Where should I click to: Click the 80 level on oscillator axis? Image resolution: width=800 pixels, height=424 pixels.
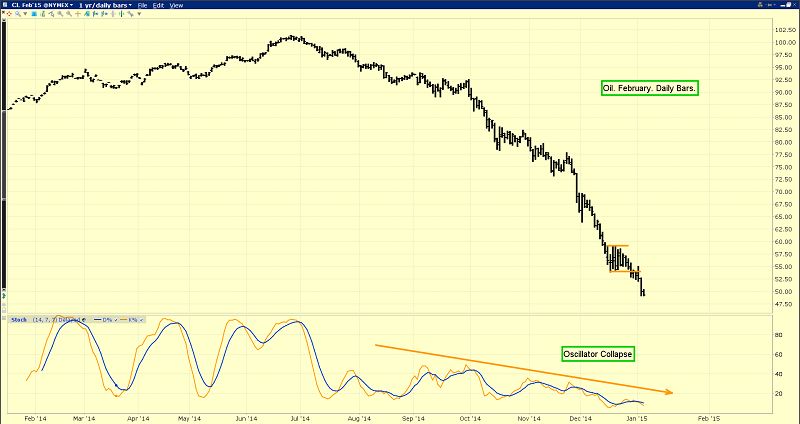click(x=779, y=335)
